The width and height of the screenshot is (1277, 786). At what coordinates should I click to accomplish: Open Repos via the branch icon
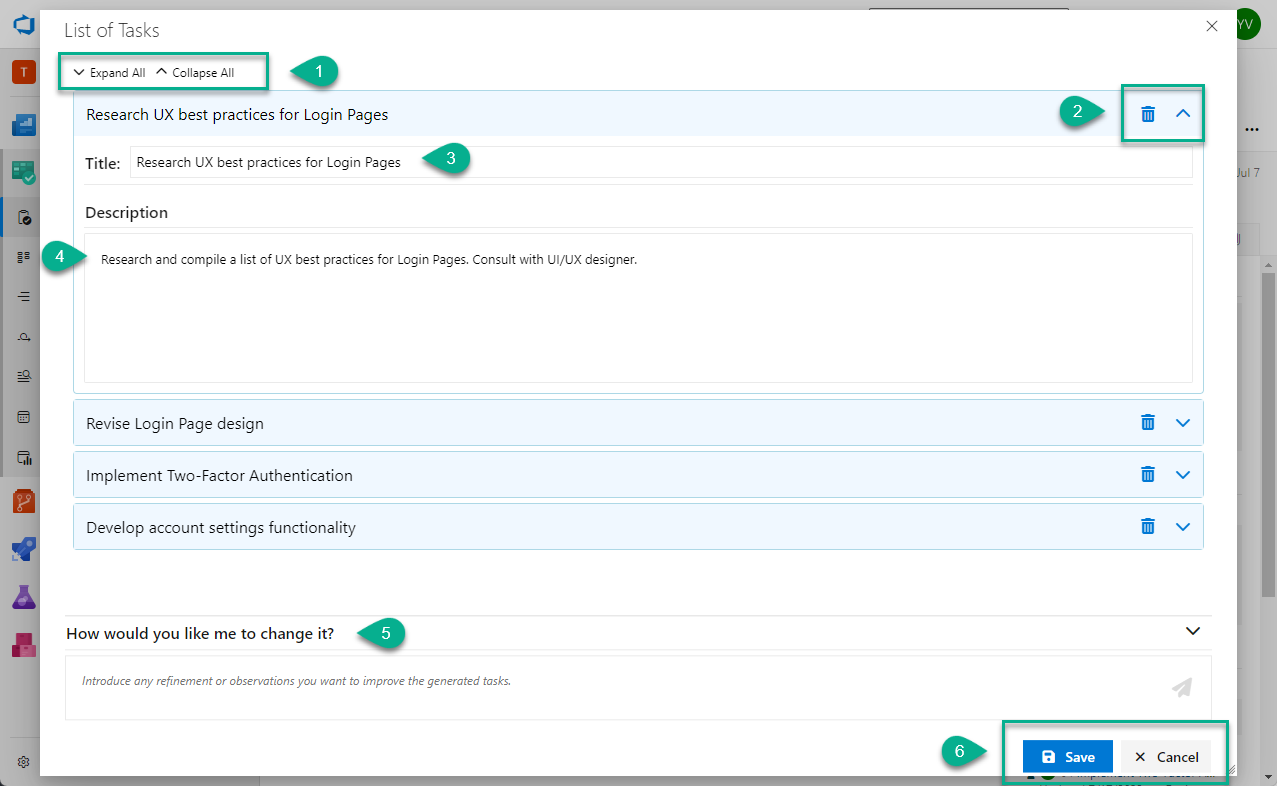pos(22,502)
